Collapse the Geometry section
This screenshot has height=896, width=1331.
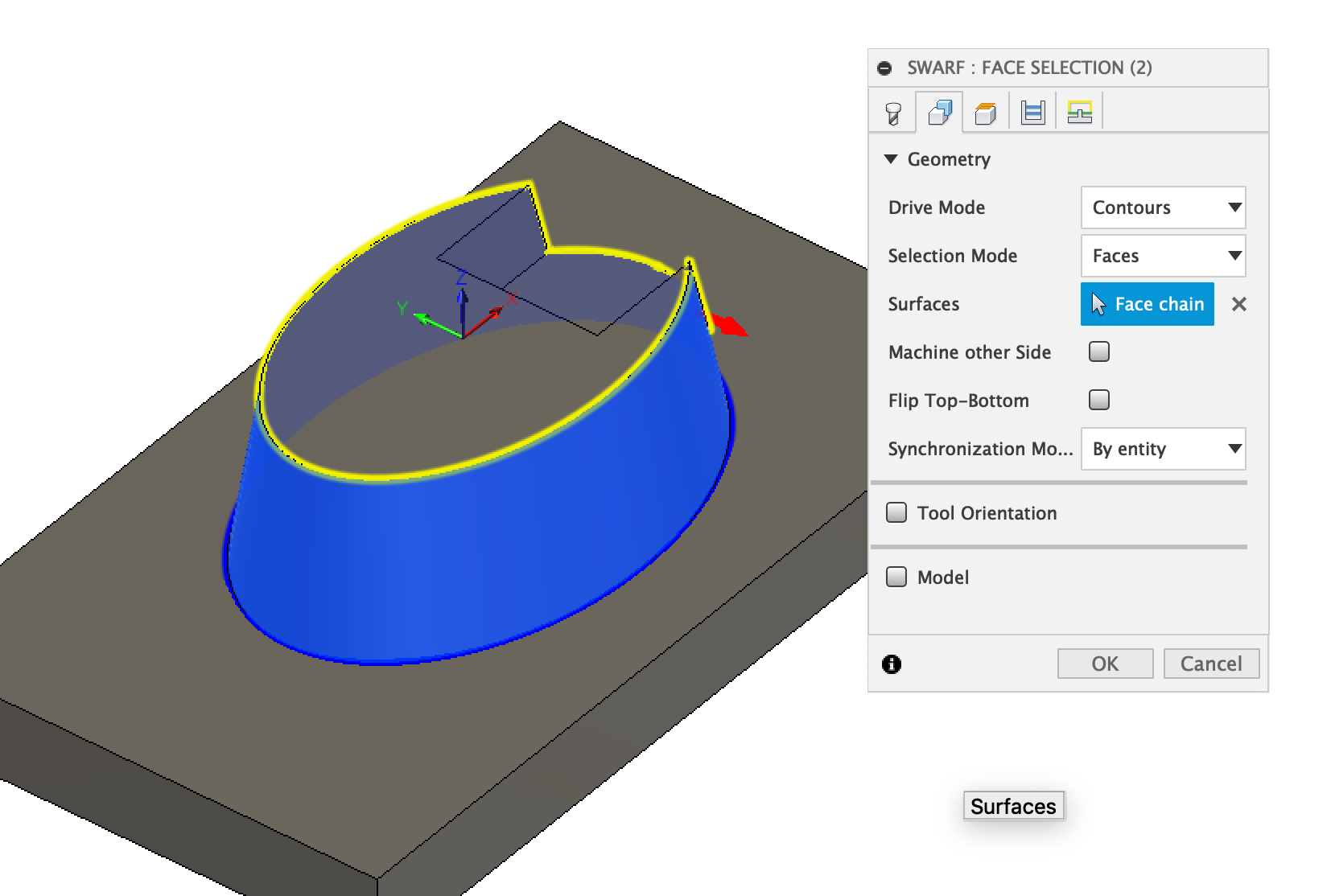point(891,159)
